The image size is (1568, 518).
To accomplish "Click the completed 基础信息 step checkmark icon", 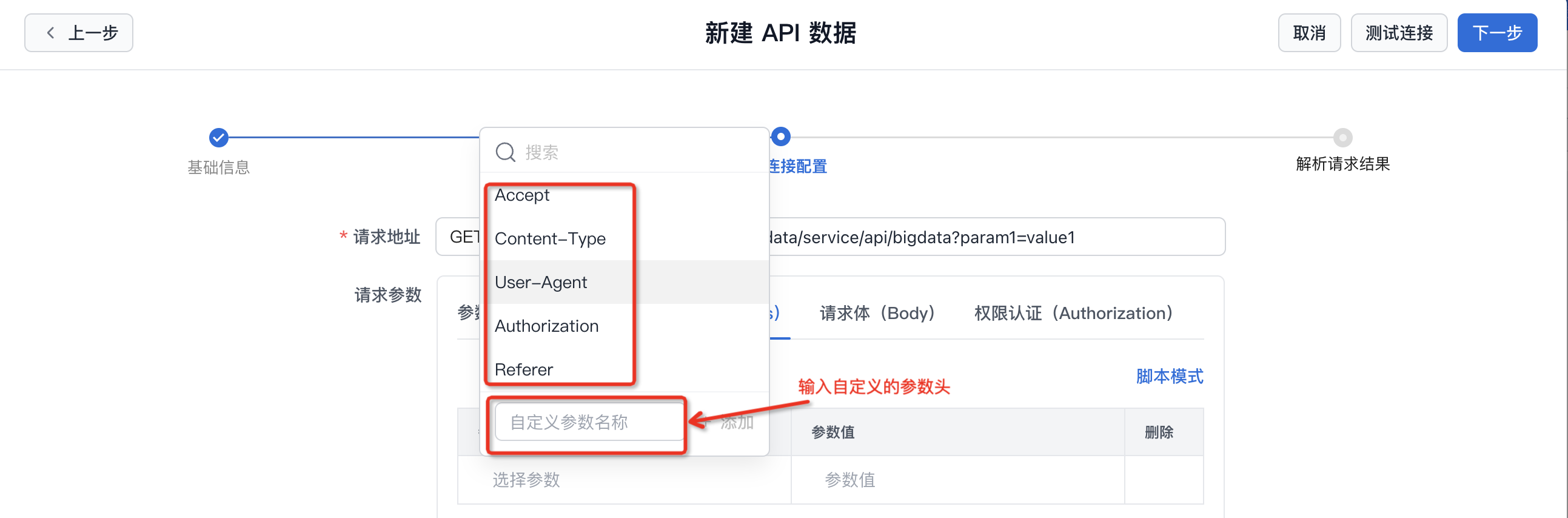I will (x=218, y=138).
